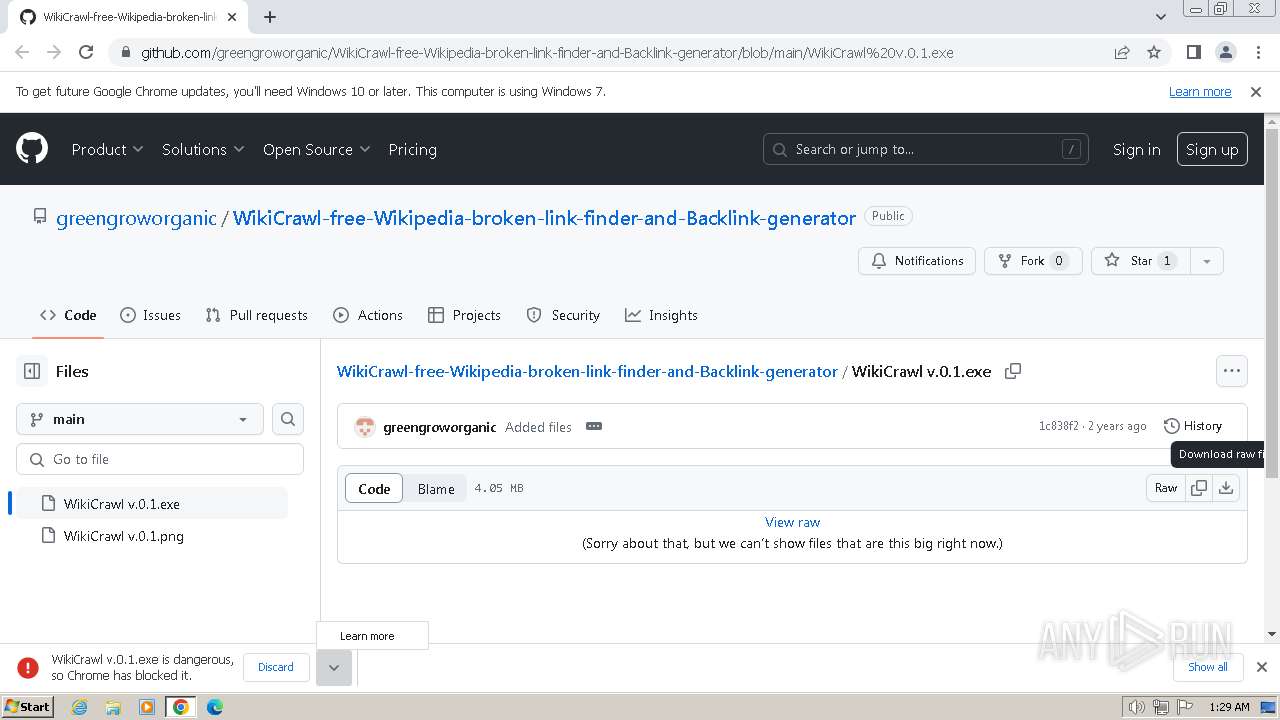The image size is (1280, 720).
Task: Open the Pull requests tab
Action: click(256, 315)
